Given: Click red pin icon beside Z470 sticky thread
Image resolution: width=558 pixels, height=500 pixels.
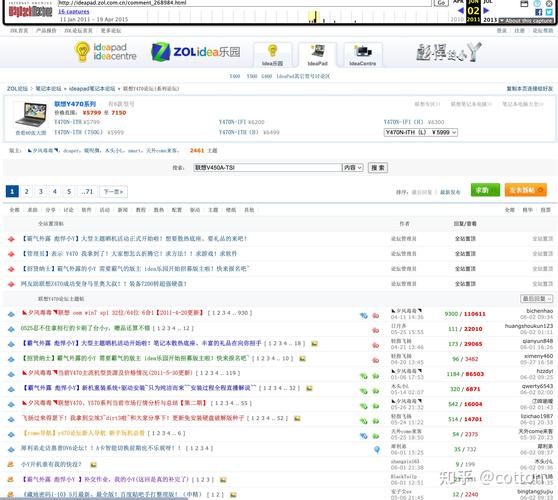Looking at the screenshot, I should coord(11,284).
